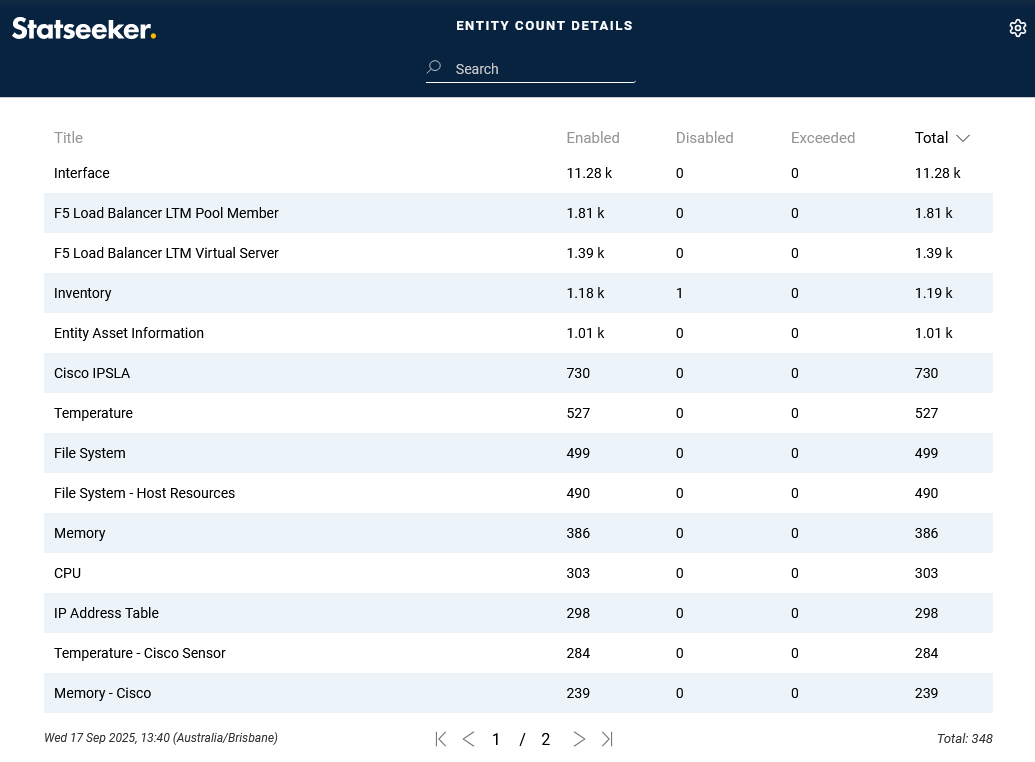Select the Interface row
The image size is (1035, 762).
tap(82, 173)
